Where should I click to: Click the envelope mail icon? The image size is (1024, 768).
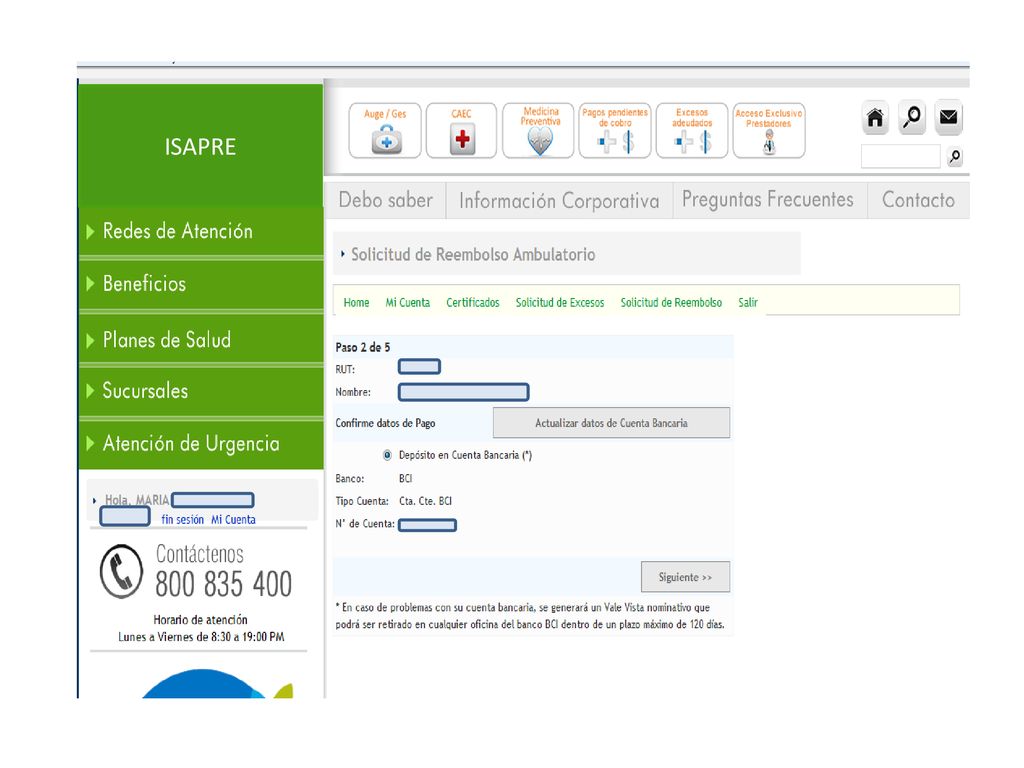(x=948, y=118)
